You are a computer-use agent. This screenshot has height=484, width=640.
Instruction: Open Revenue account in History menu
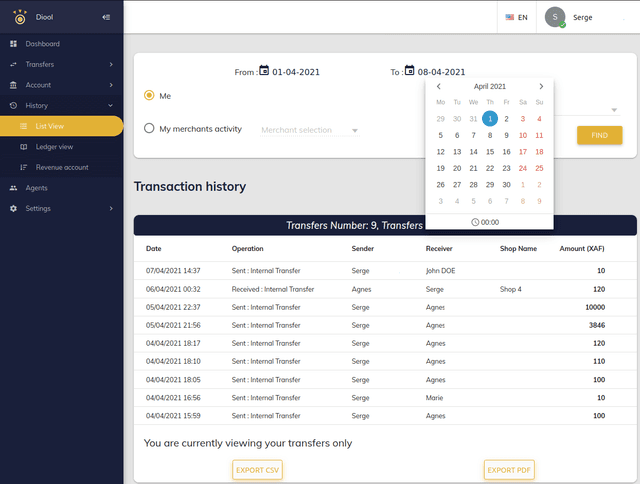coord(61,167)
